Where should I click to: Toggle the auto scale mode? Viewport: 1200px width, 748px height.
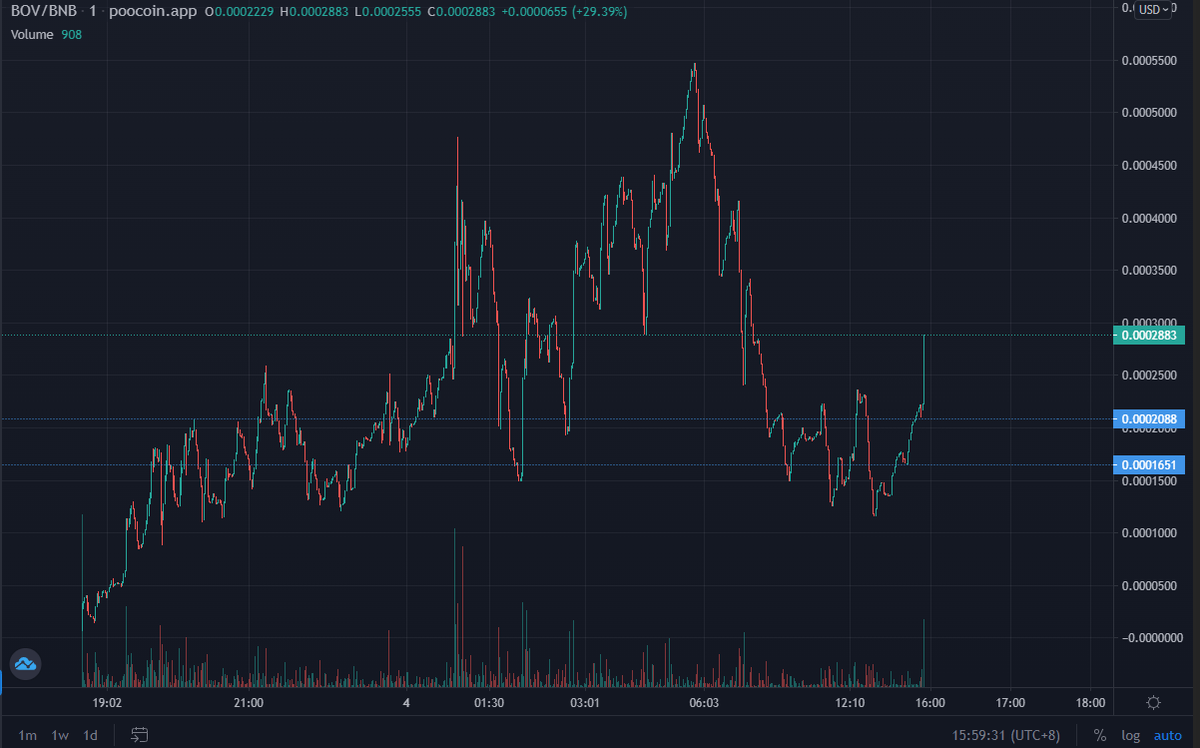[x=1168, y=735]
